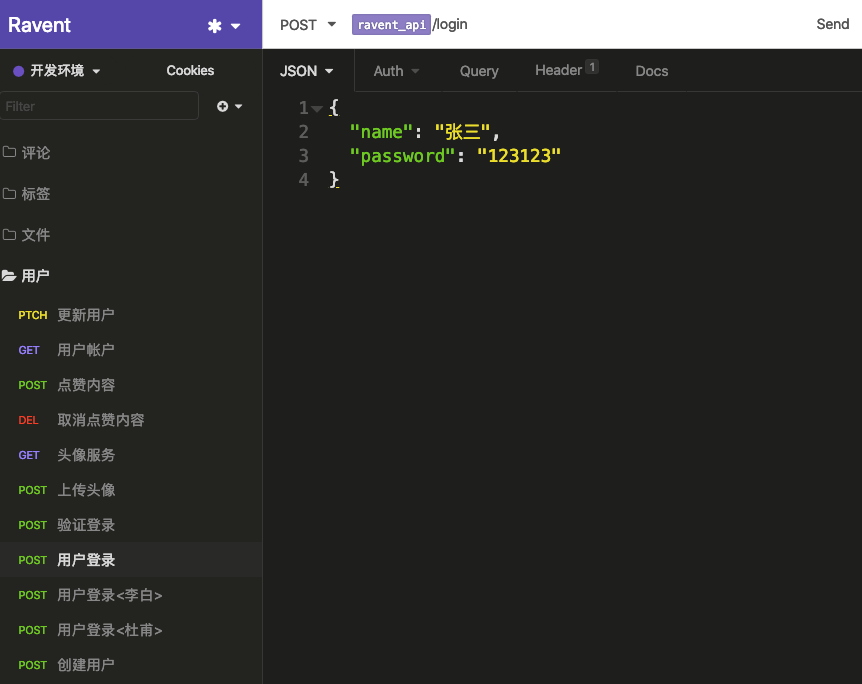The width and height of the screenshot is (862, 684).
Task: Switch to the Query tab
Action: (x=479, y=71)
